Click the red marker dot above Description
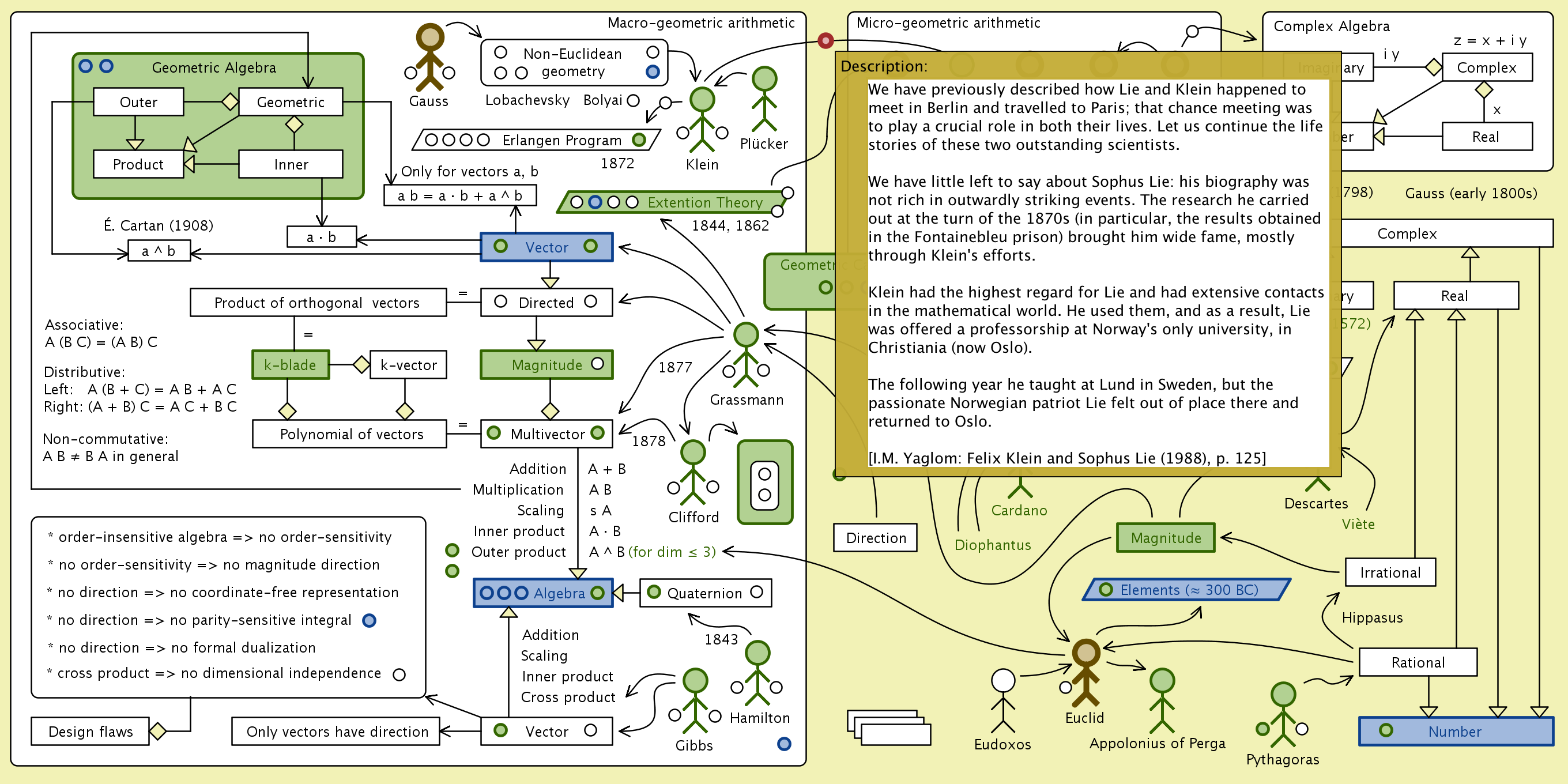The image size is (1568, 784). pyautogui.click(x=826, y=41)
